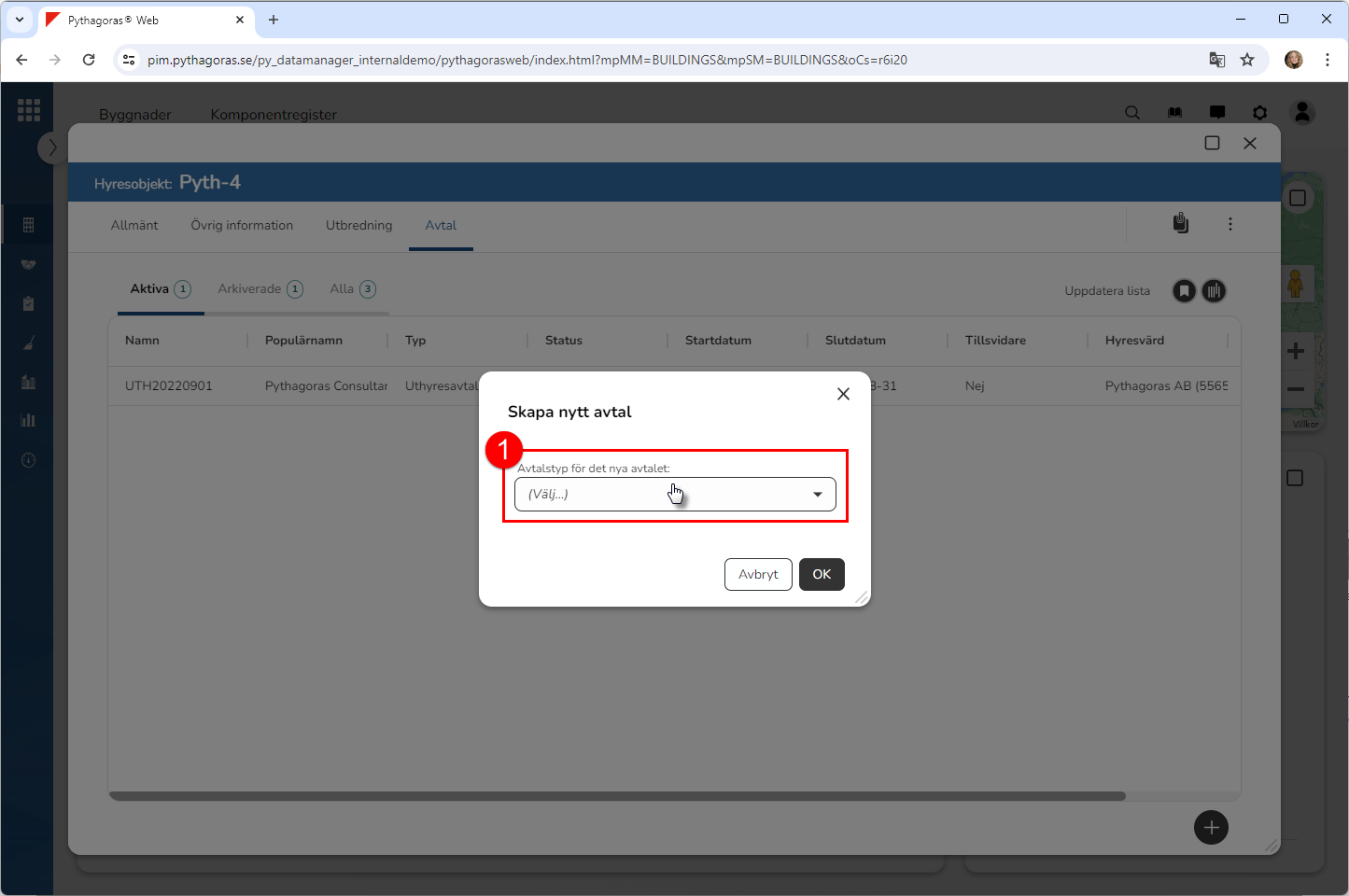This screenshot has width=1349, height=896.
Task: Bookmark this page with star icon
Action: click(x=1247, y=60)
